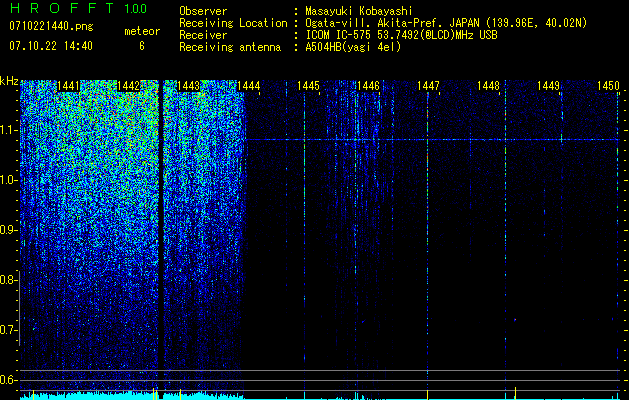
Task: Click the 1.1 kHz axis label
Action: 8,130
